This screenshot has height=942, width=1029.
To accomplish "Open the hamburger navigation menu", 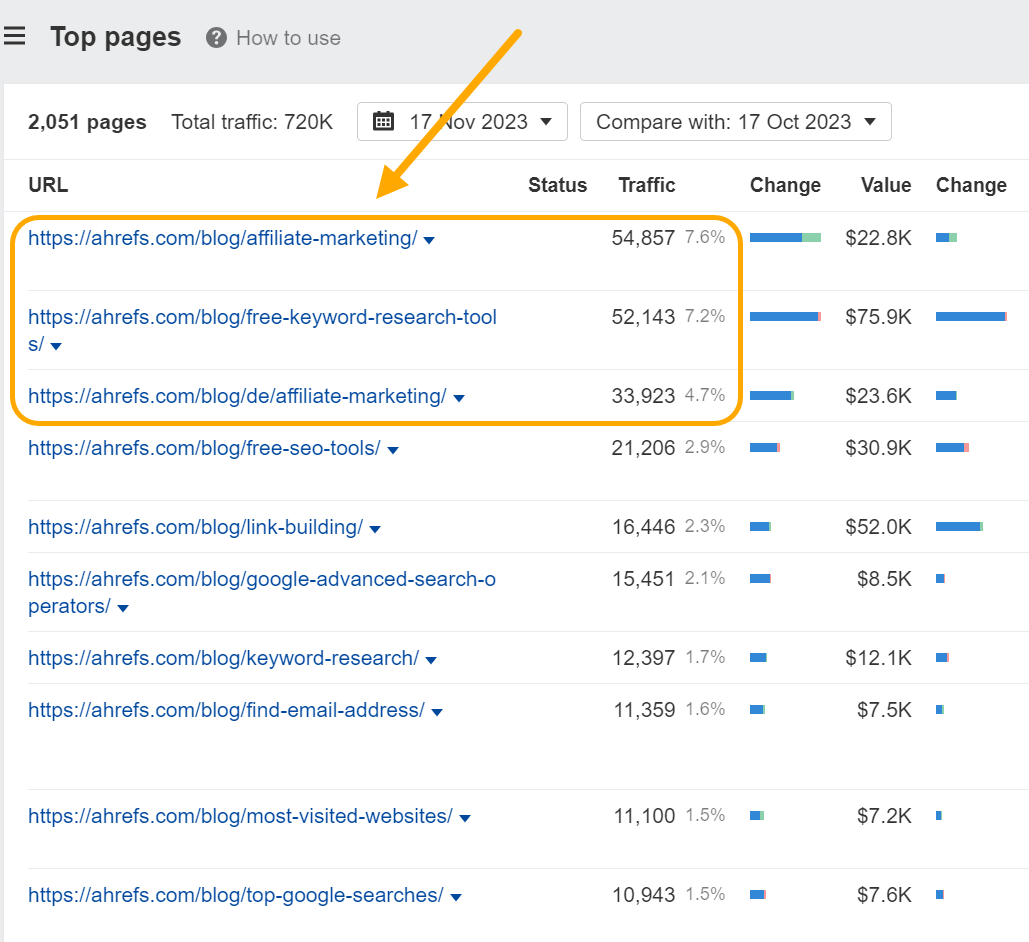I will pyautogui.click(x=15, y=35).
